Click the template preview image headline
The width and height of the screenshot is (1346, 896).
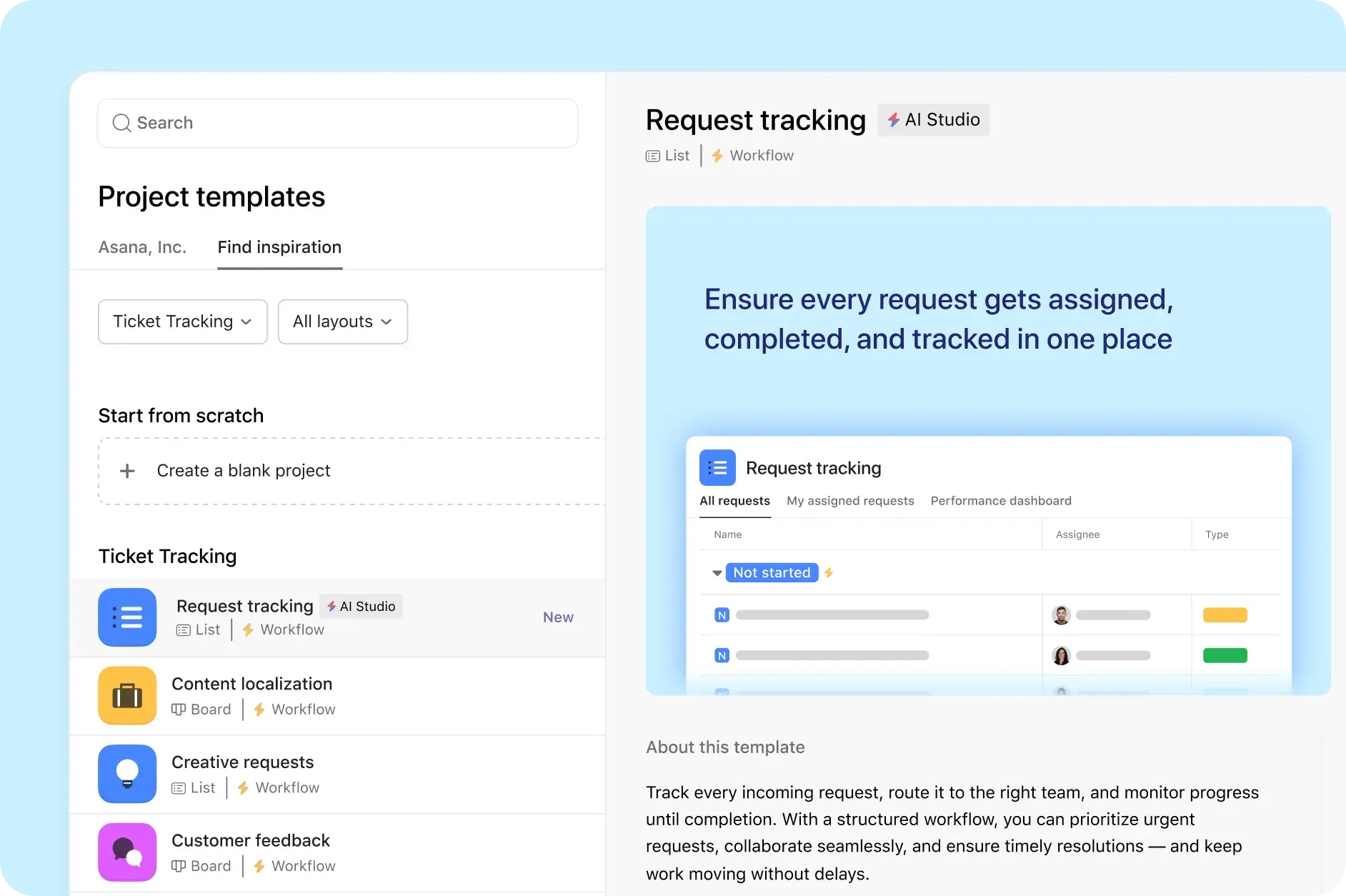(939, 319)
